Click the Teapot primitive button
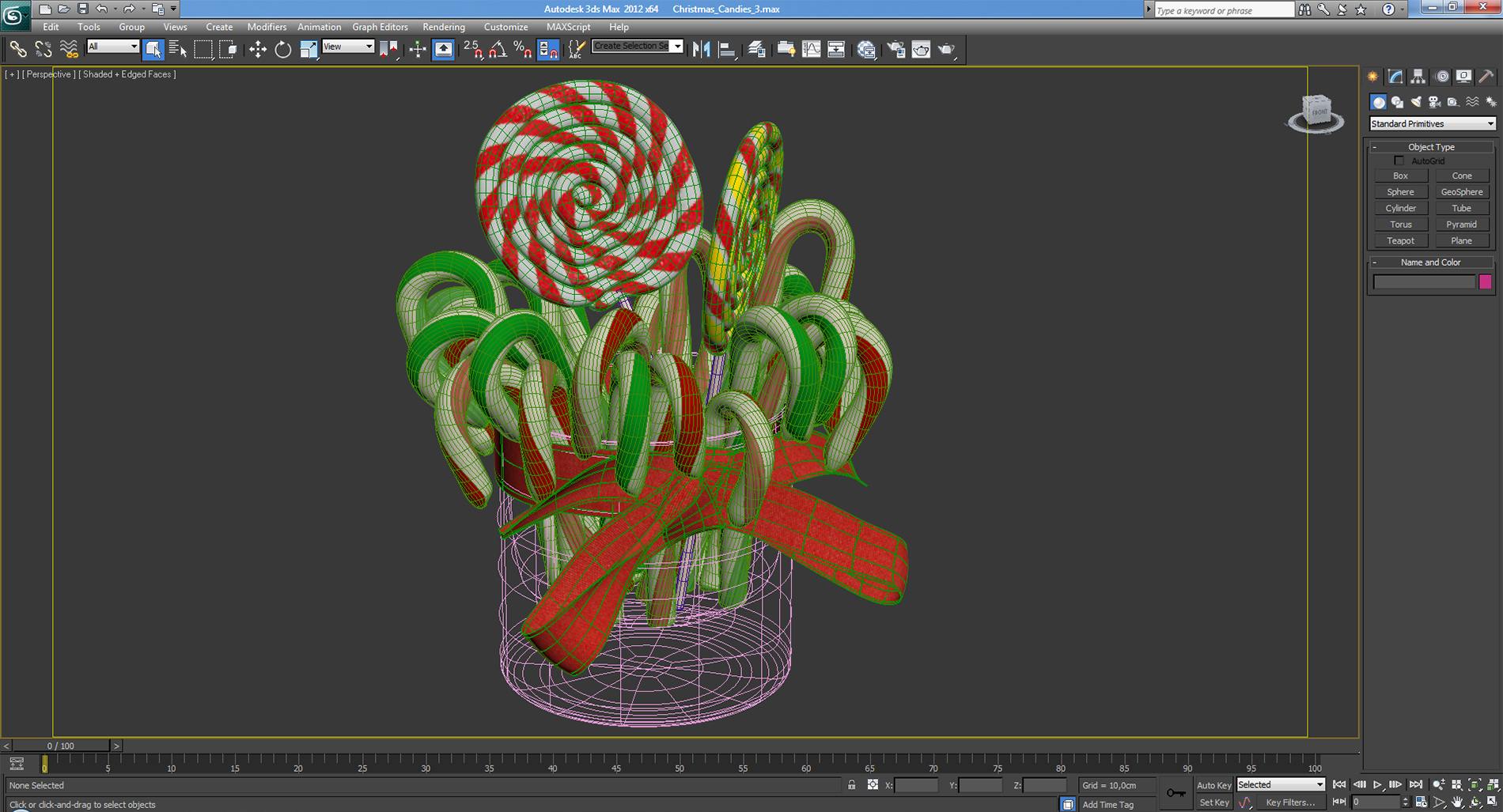 (1400, 240)
